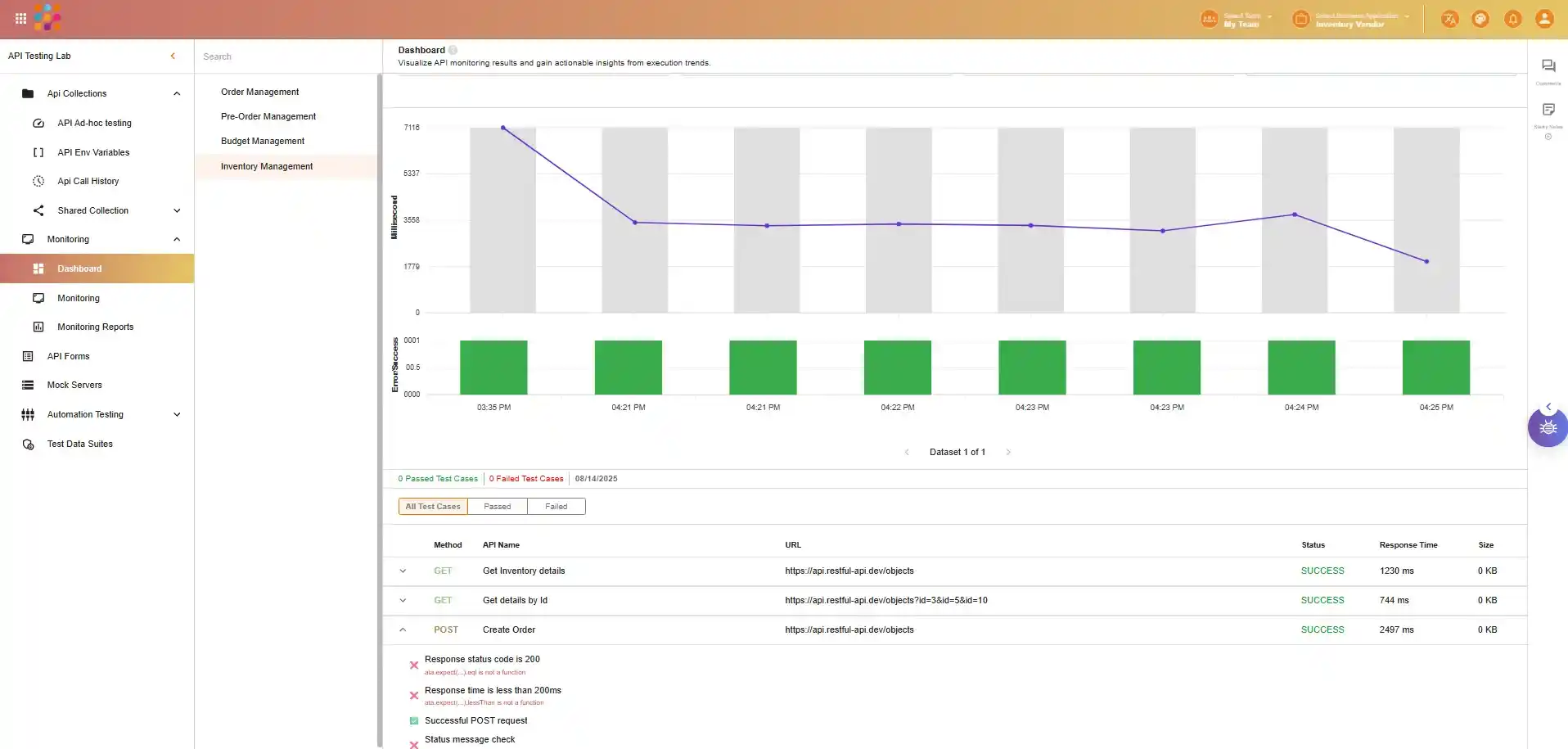Image resolution: width=1568 pixels, height=749 pixels.
Task: Open the theme palette icon in header
Action: click(1480, 19)
